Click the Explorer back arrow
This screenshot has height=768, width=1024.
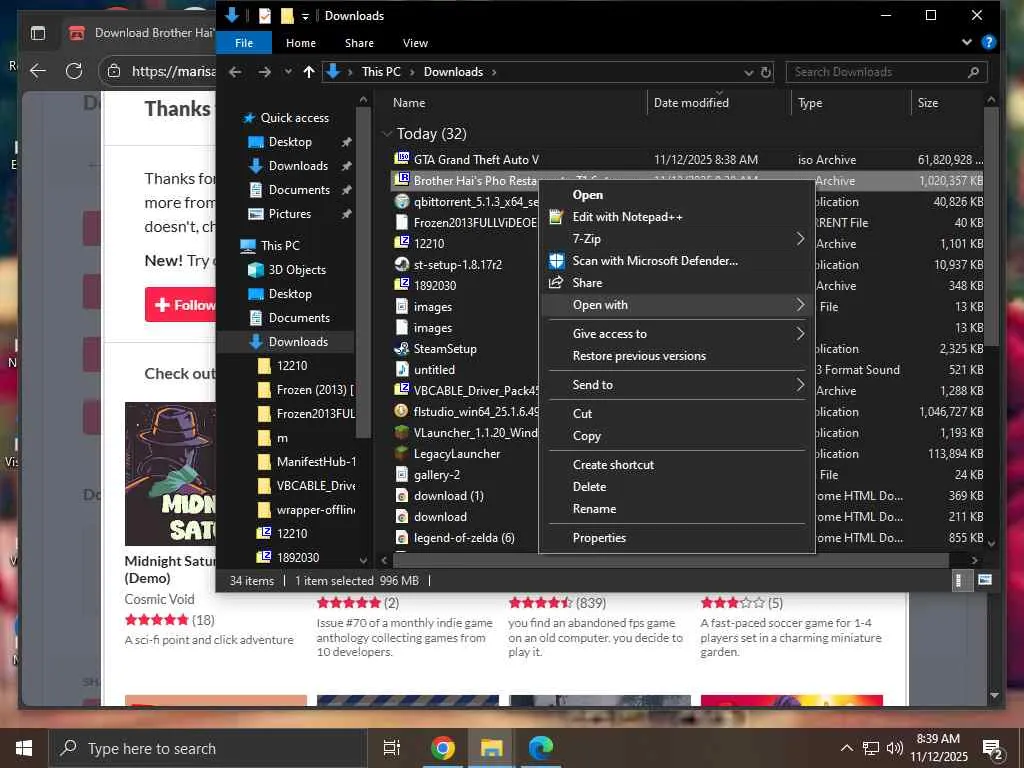(x=236, y=72)
